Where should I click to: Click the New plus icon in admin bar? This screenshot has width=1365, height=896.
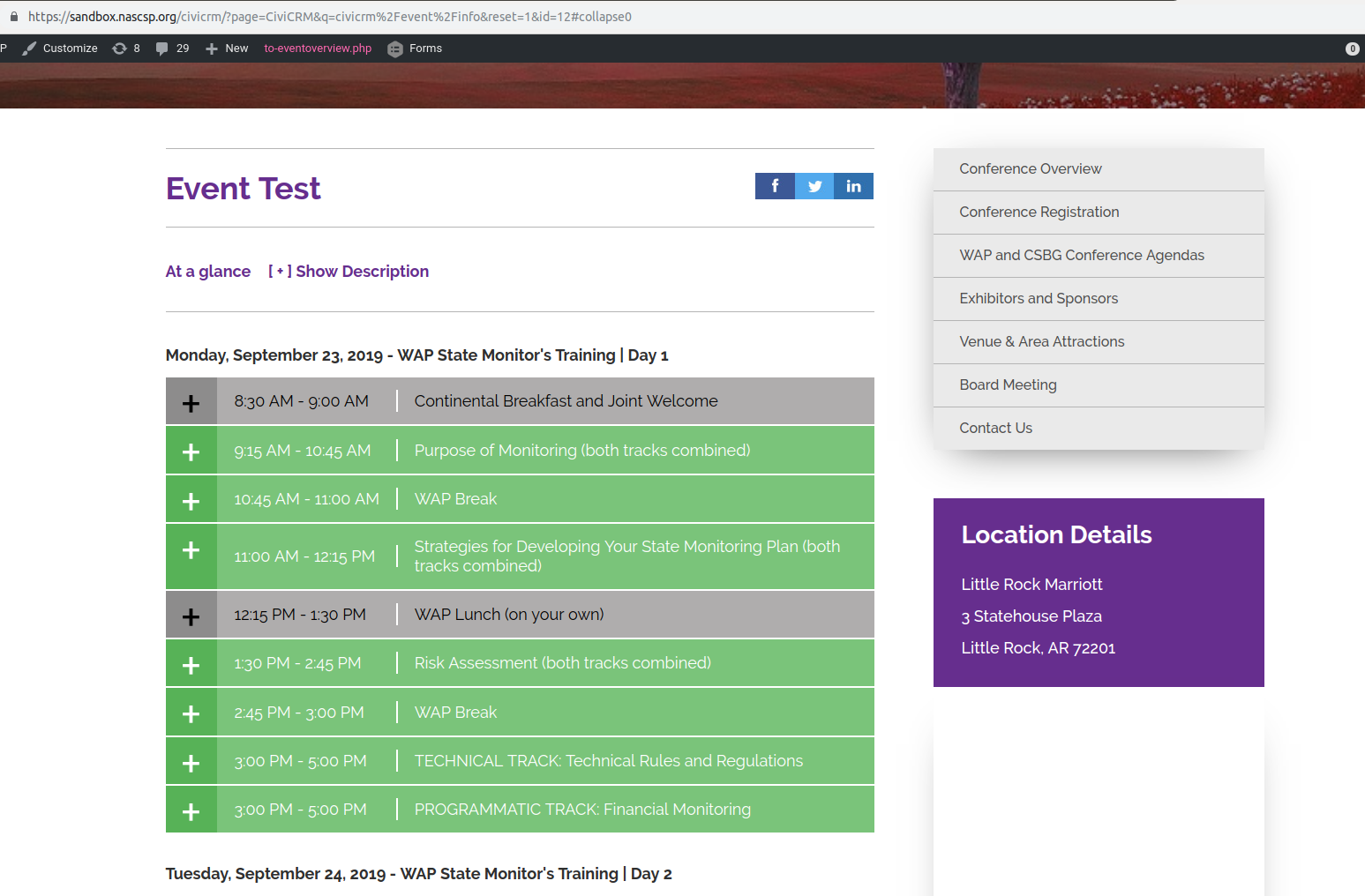coord(212,49)
